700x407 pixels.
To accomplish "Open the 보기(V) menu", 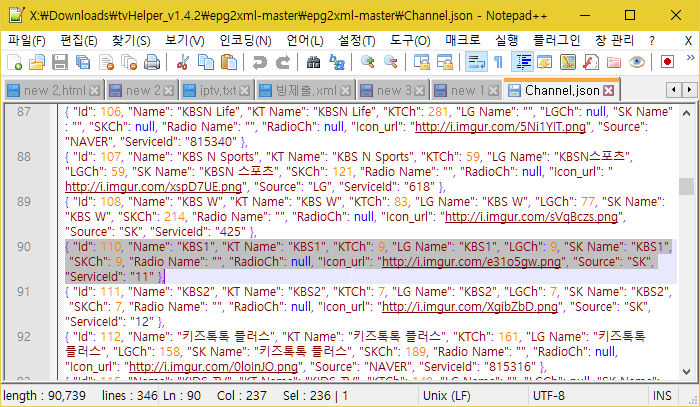I will coord(185,41).
